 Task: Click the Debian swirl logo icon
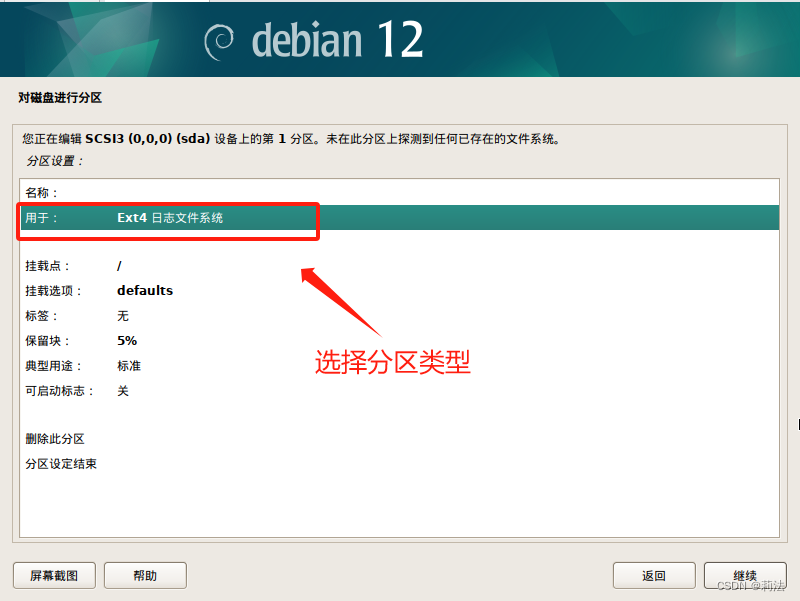click(218, 42)
